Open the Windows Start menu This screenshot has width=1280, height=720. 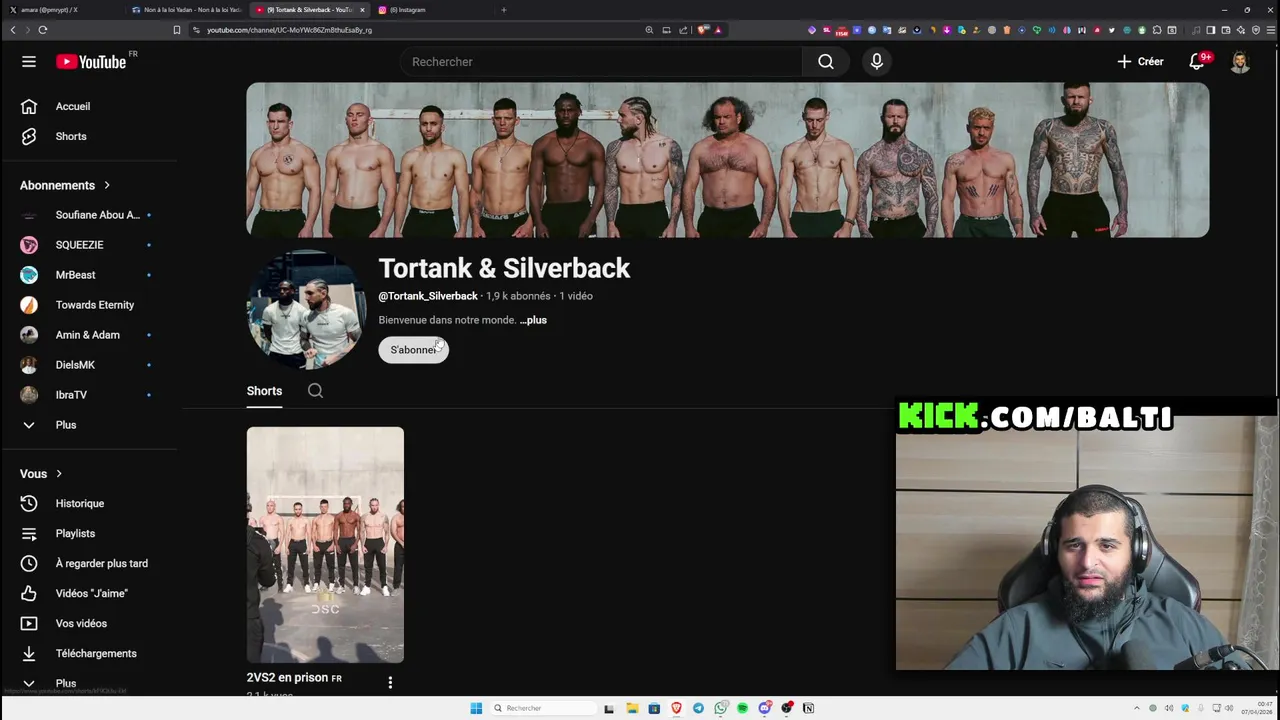click(x=476, y=708)
